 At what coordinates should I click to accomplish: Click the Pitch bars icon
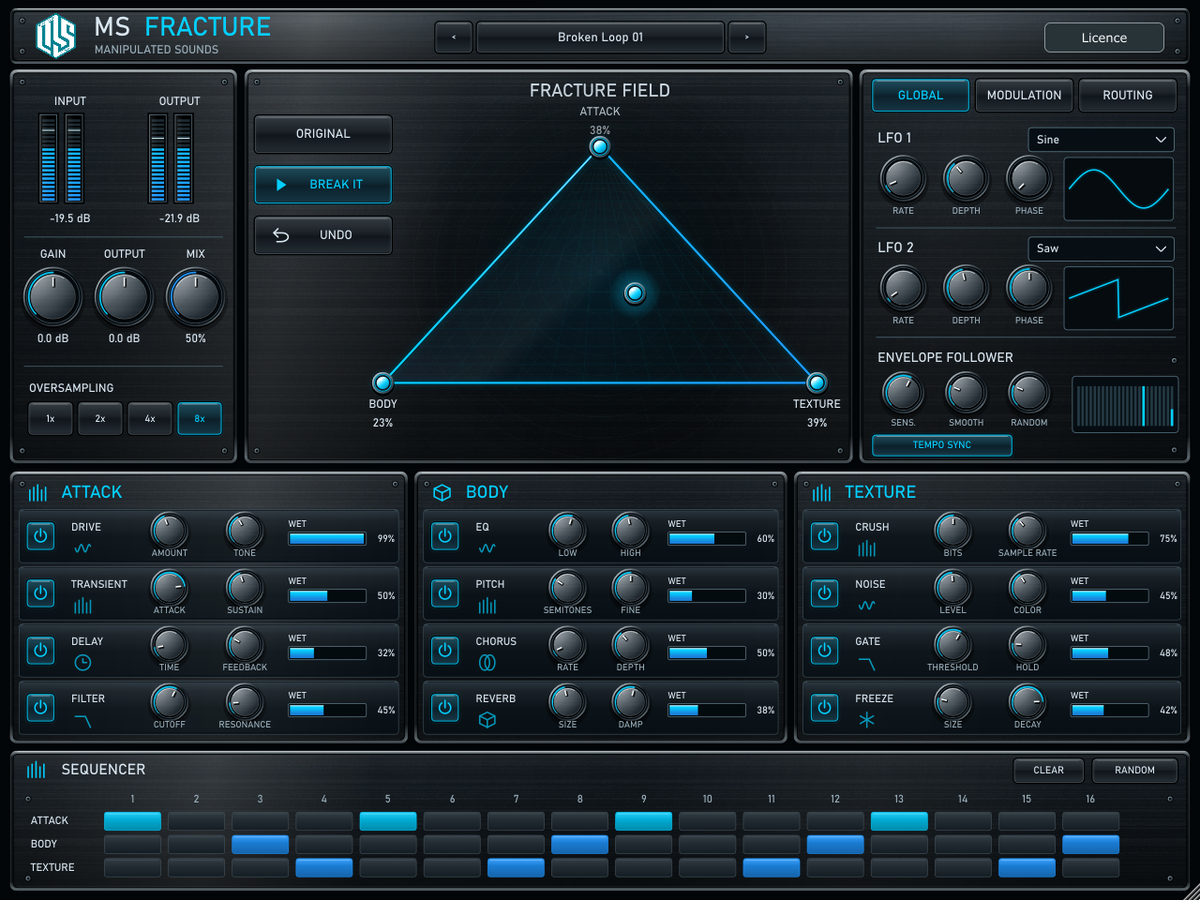coord(487,605)
